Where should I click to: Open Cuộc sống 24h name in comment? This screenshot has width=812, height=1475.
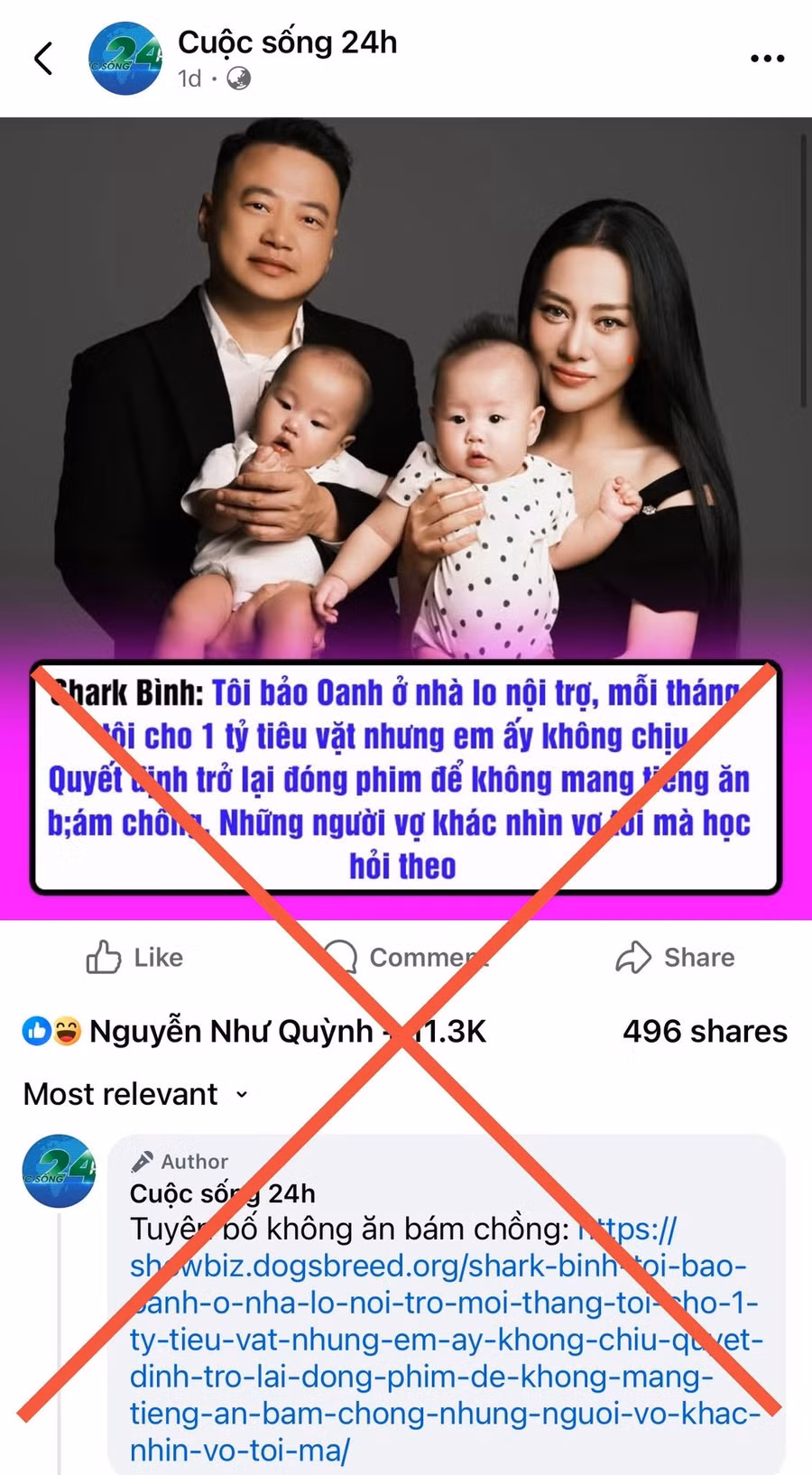click(x=222, y=1193)
